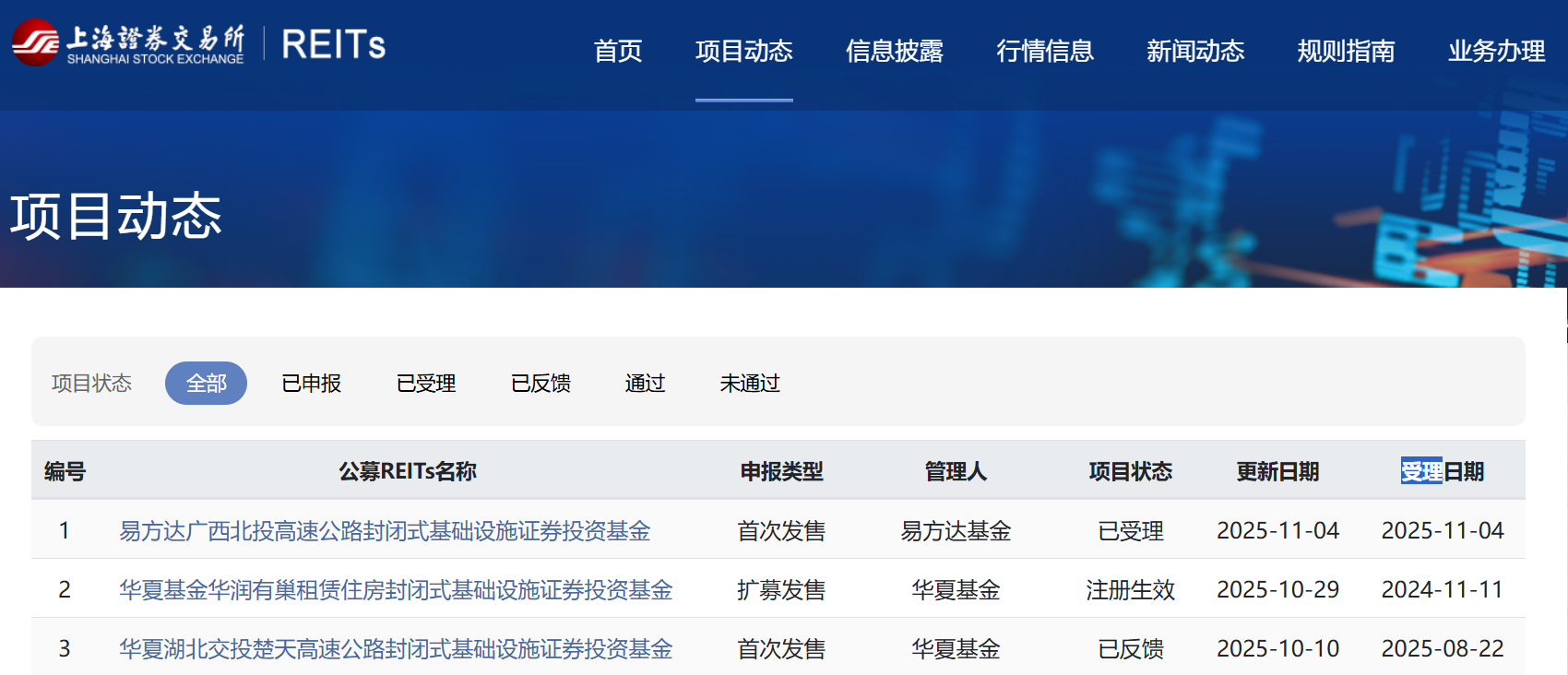Filter projects by 通过 status

pos(645,383)
